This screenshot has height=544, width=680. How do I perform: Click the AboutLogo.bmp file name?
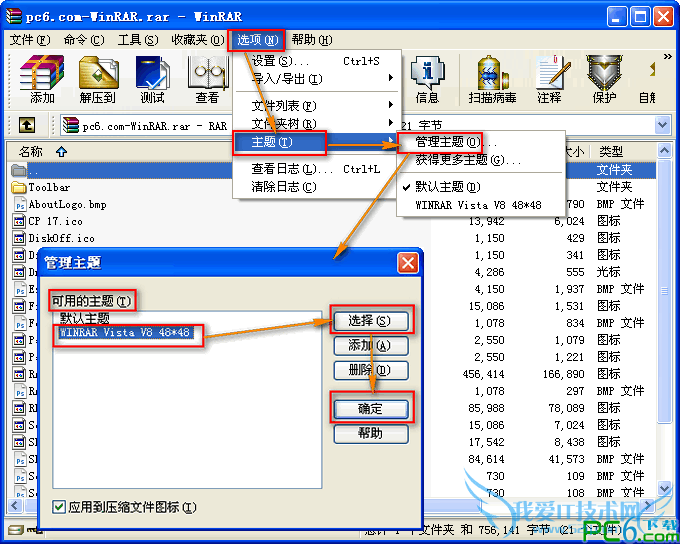click(x=67, y=204)
